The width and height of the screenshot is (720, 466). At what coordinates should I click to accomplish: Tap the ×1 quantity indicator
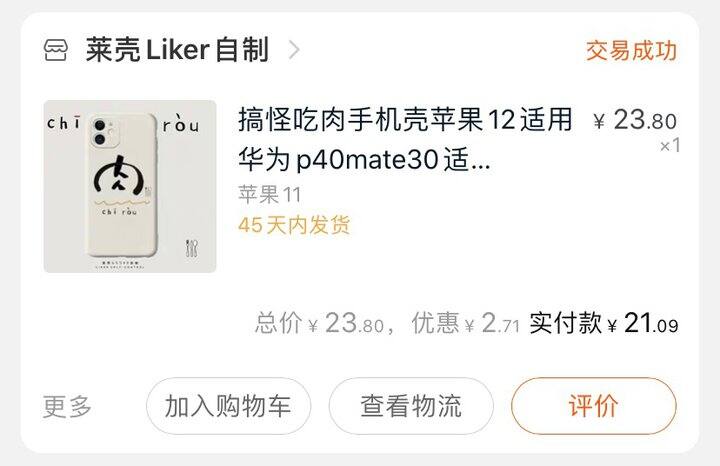[x=669, y=146]
